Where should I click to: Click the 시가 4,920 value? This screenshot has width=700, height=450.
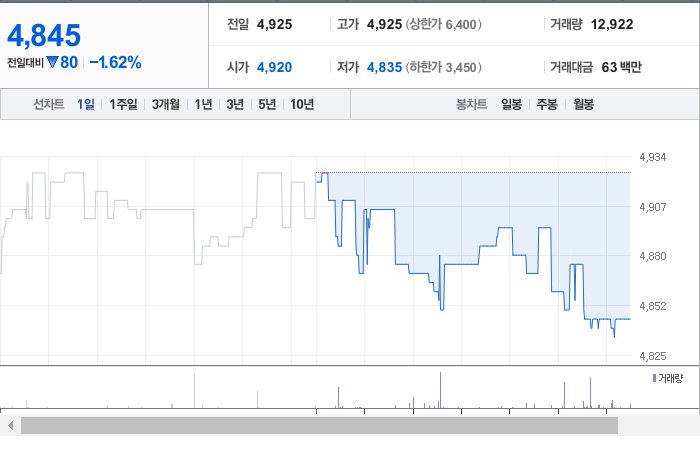click(275, 67)
